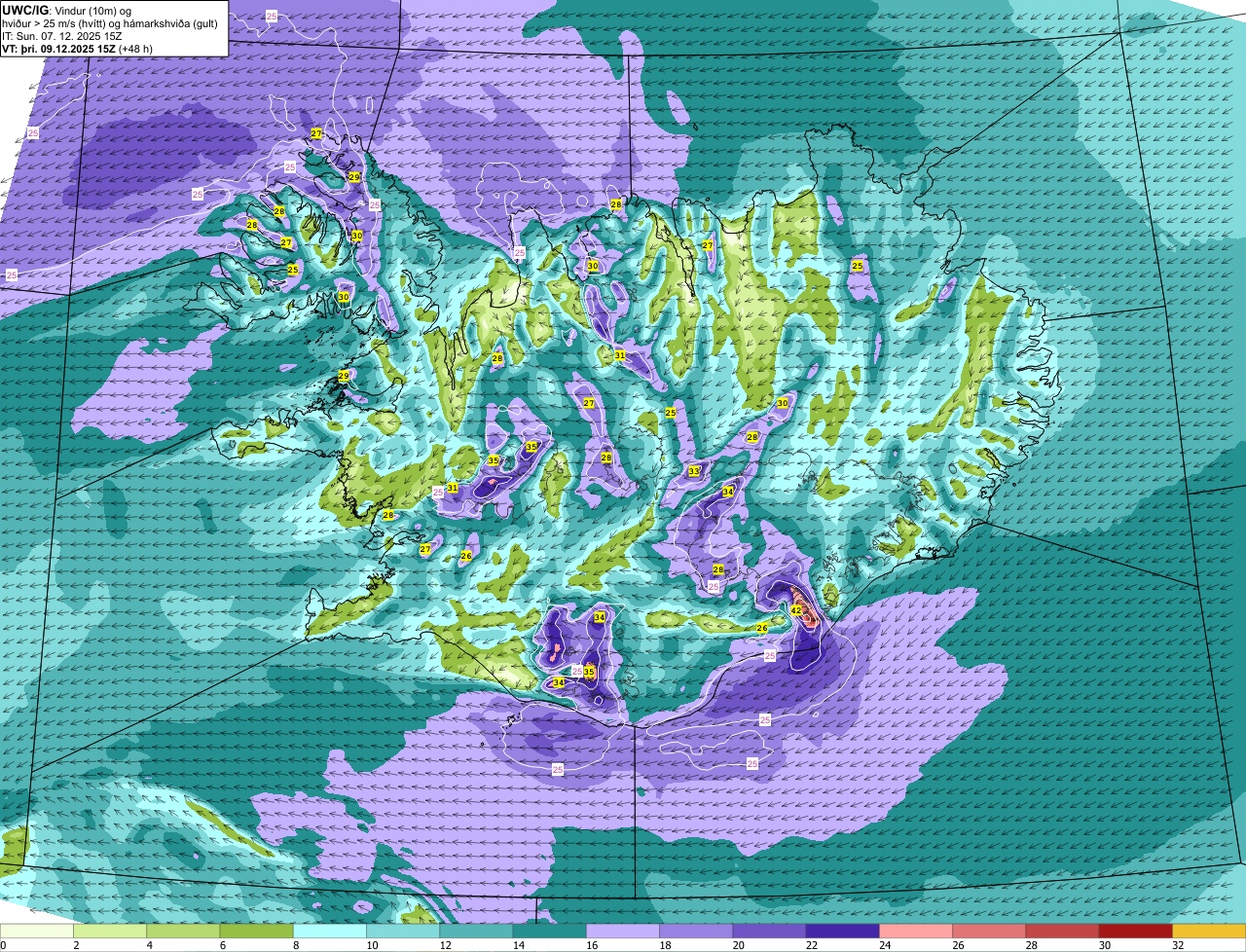The height and width of the screenshot is (952, 1246).
Task: Click legend color swatch between 26 and 28
Action: 989,932
